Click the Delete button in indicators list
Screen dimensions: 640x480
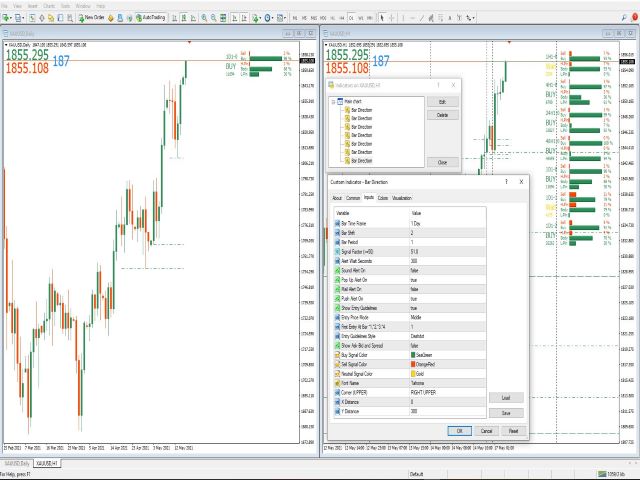click(442, 115)
